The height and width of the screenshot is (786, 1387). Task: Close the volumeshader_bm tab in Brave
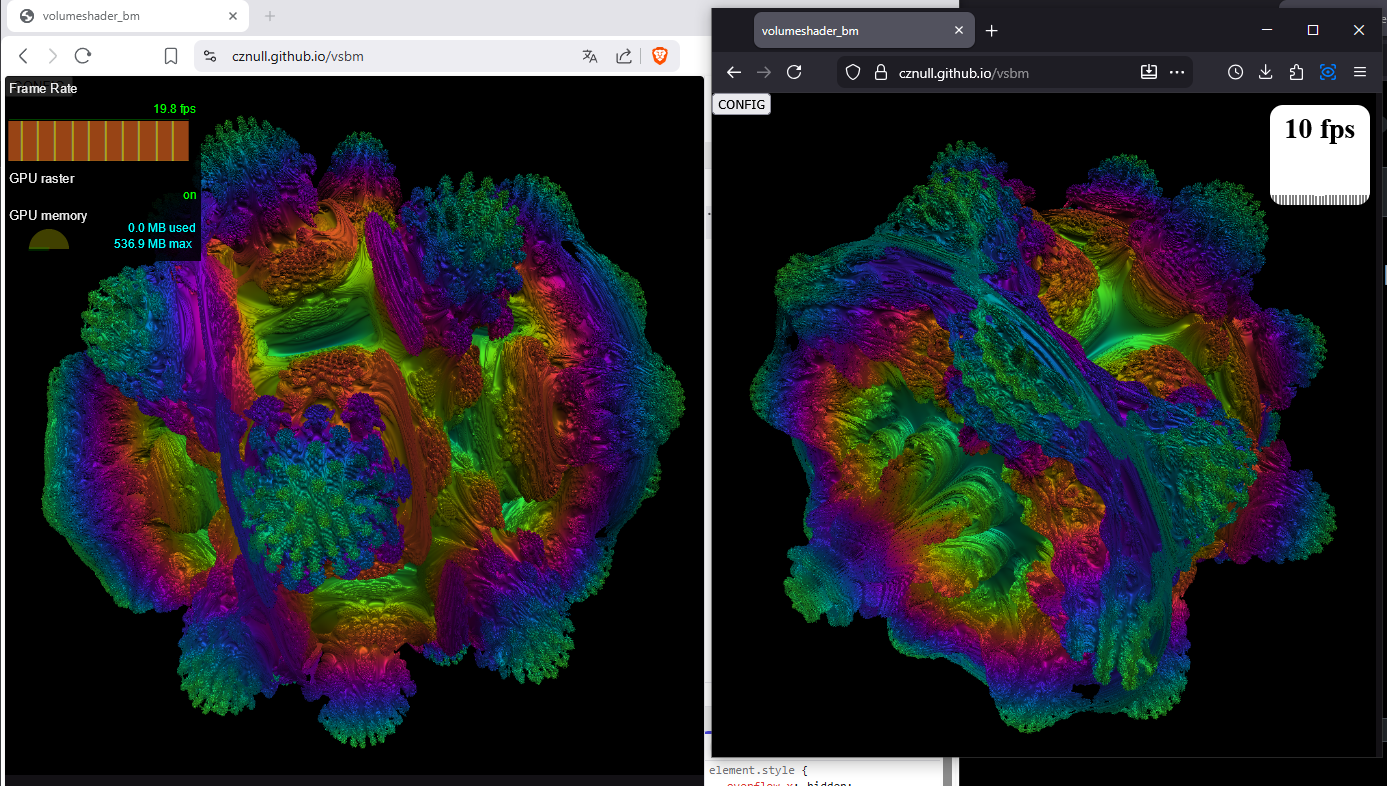[x=233, y=16]
